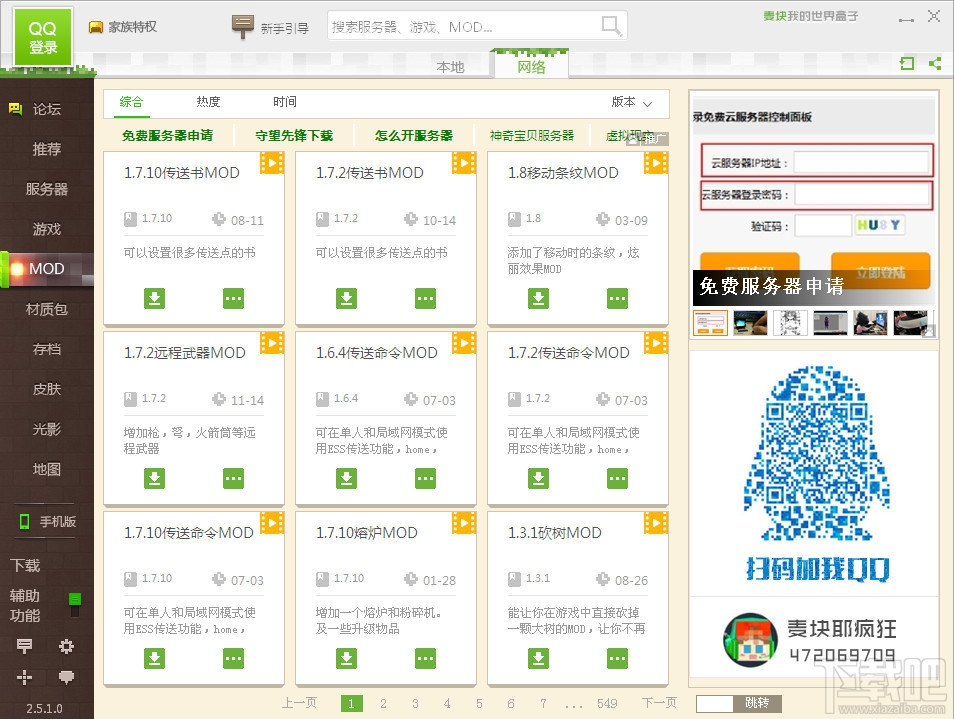Click the green share icon near top right
The height and width of the screenshot is (719, 954).
tap(936, 63)
